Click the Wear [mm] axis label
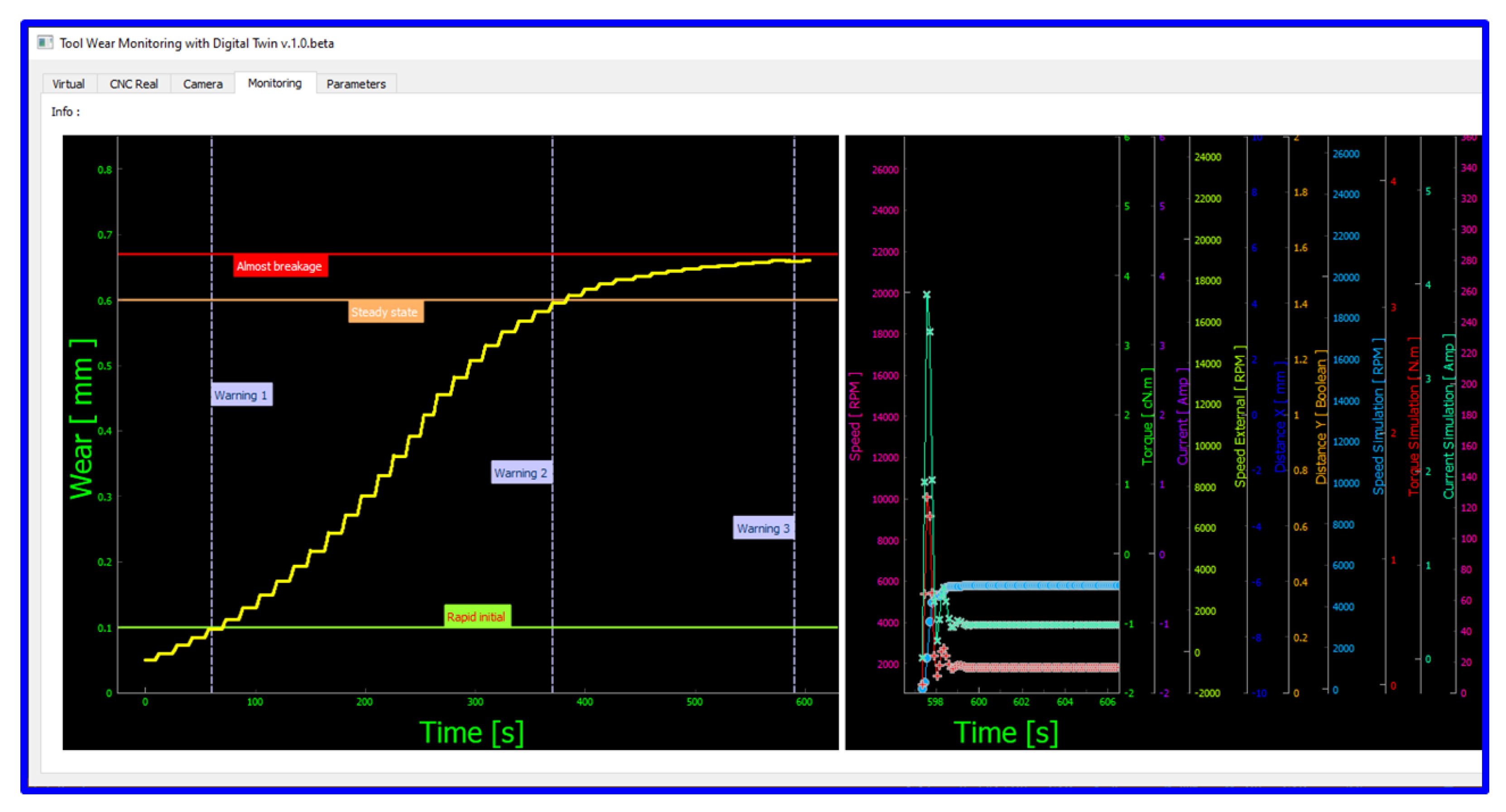This screenshot has width=1506, height=812. [82, 419]
